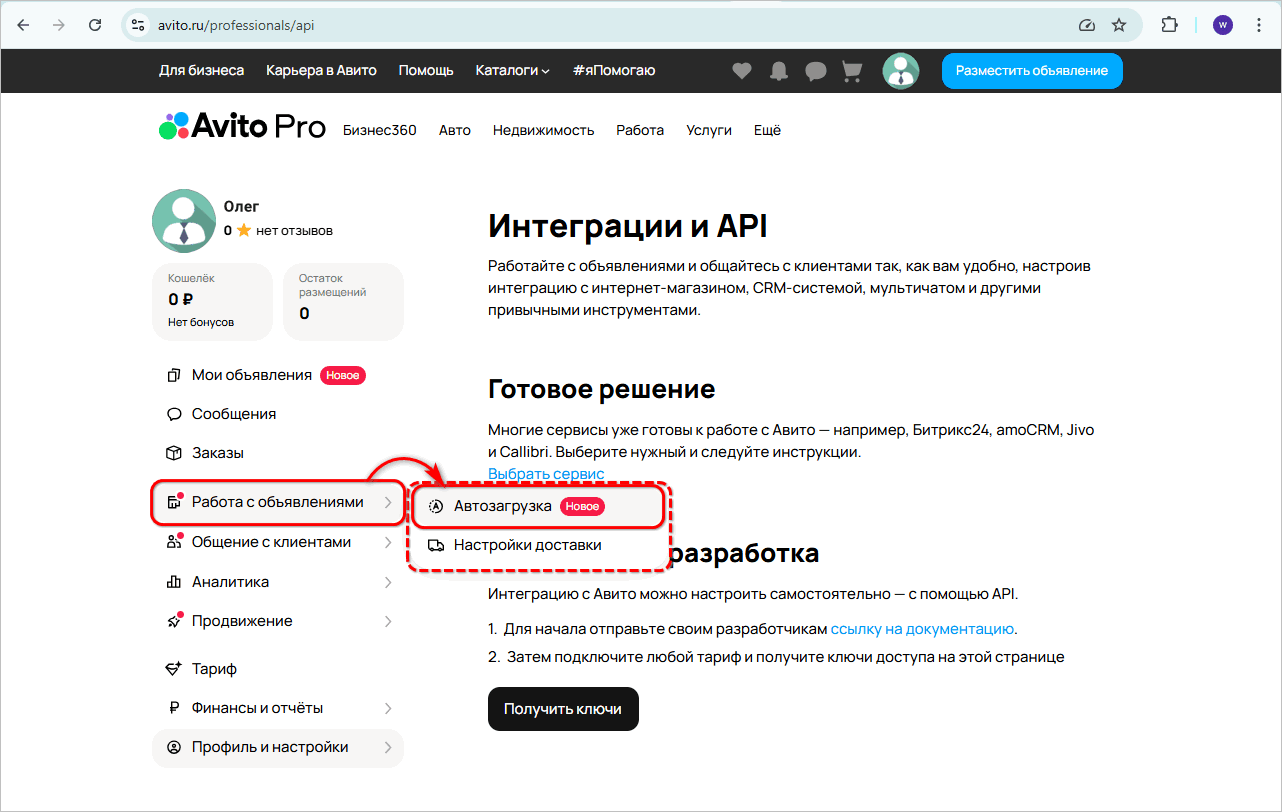Open Заказы via its package icon
Screen dimensions: 1282x812
174,452
